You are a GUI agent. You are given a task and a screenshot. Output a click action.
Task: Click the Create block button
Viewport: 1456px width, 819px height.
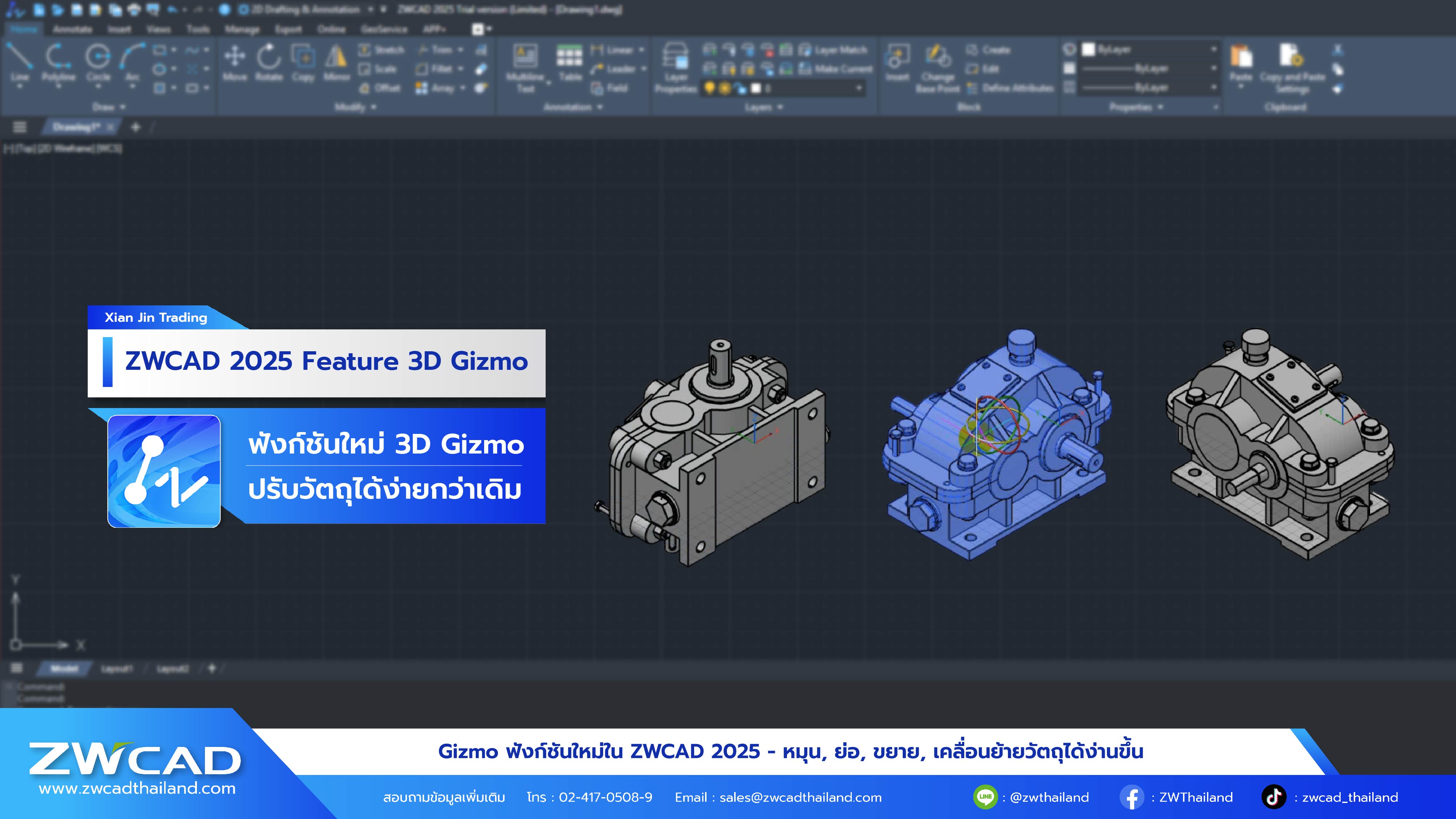[988, 50]
